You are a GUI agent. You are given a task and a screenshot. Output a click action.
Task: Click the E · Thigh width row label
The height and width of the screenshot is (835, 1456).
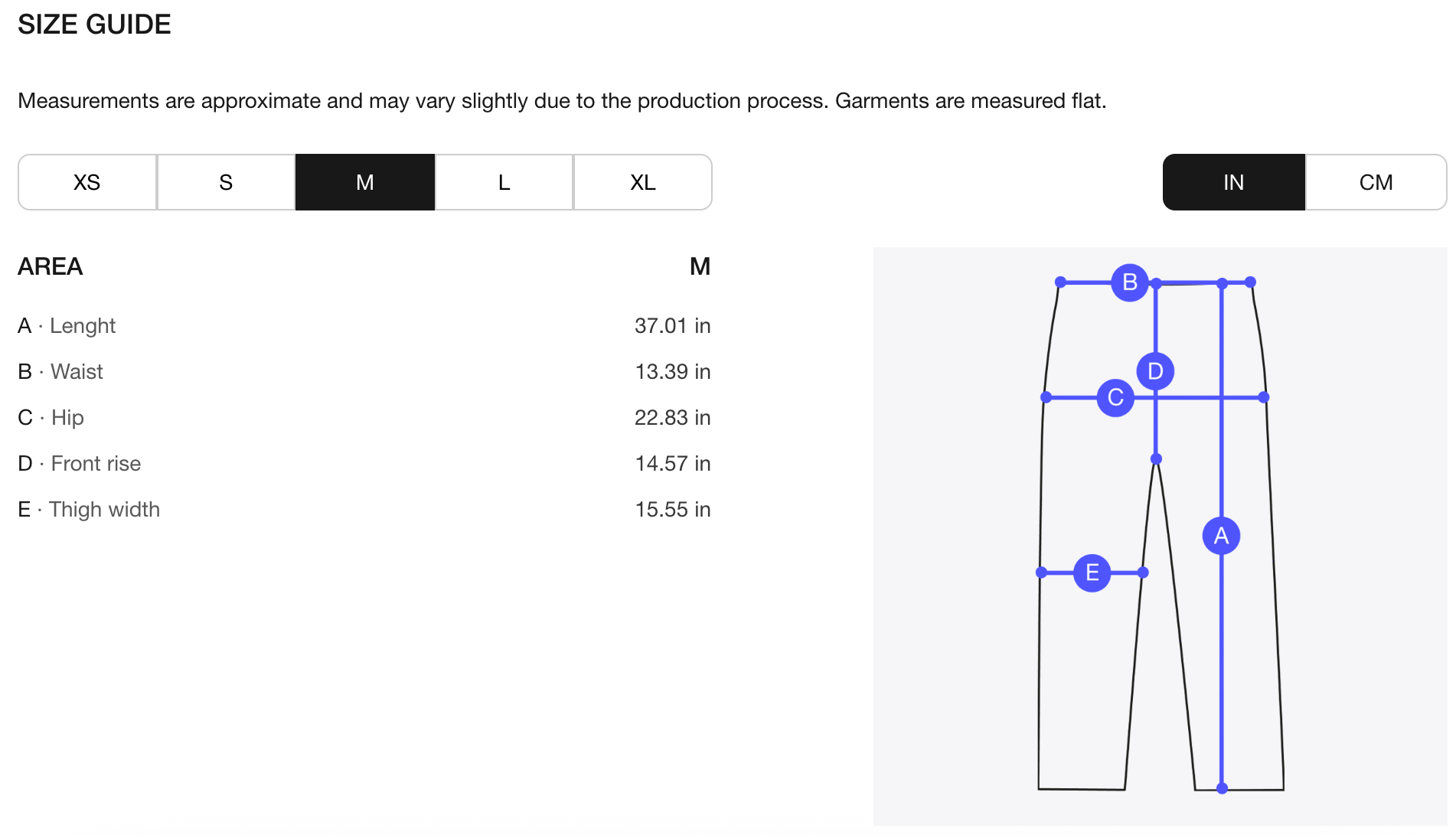pyautogui.click(x=89, y=510)
